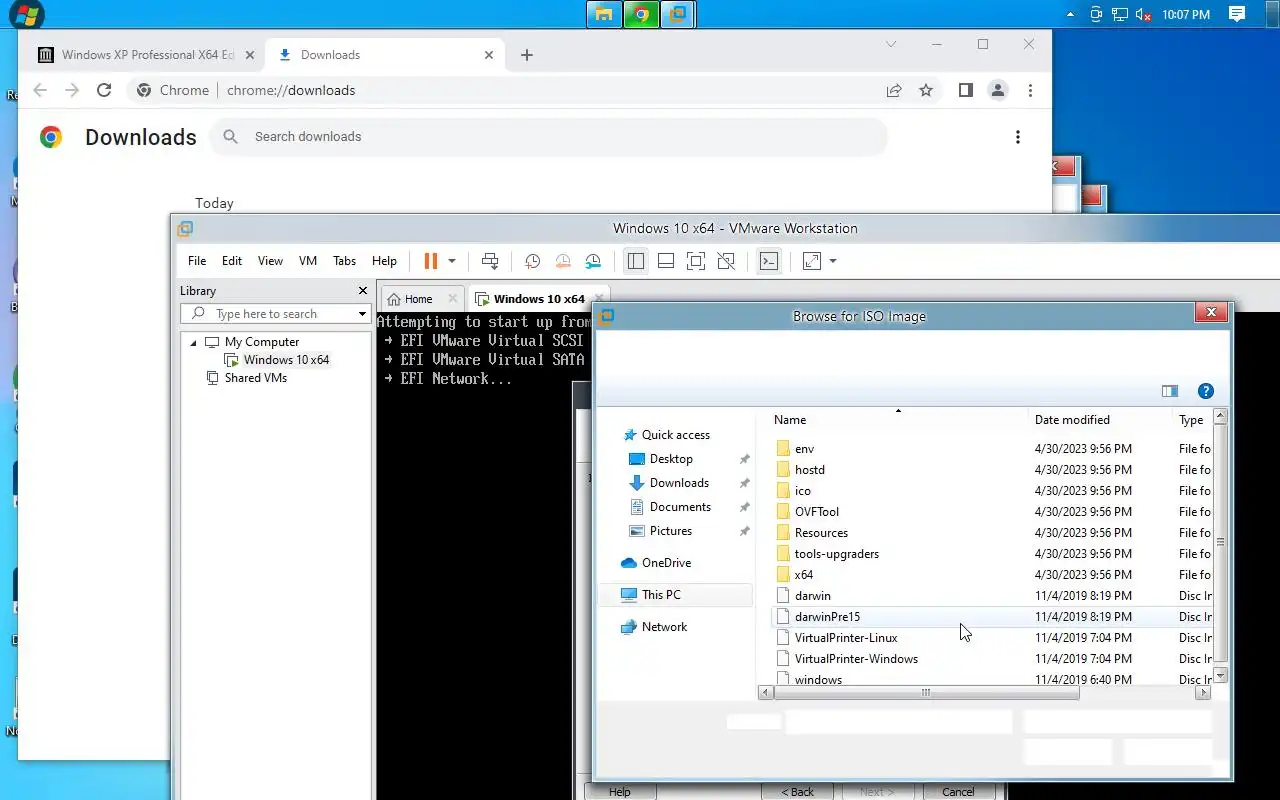Screen dimensions: 1280x800
Task: Open the stretch display dropdown arrow
Action: [833, 261]
